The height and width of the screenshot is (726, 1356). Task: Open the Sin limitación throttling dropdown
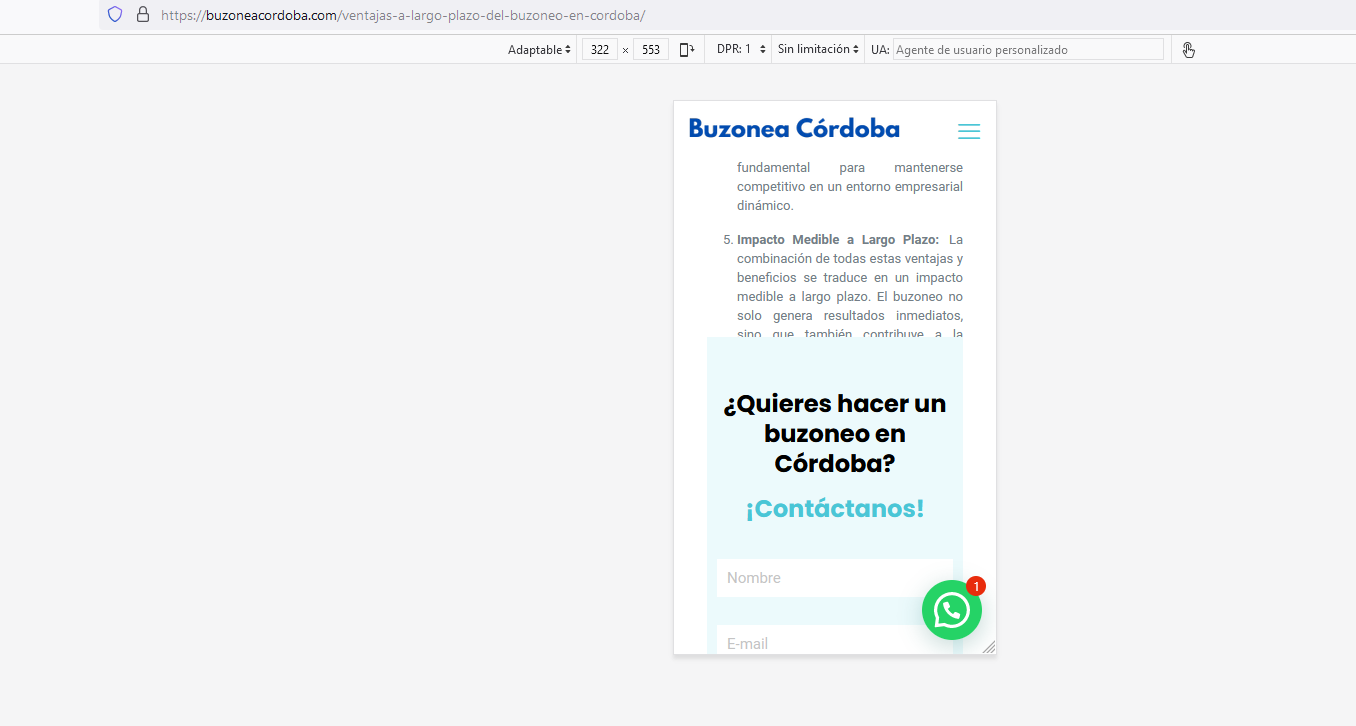click(x=818, y=49)
